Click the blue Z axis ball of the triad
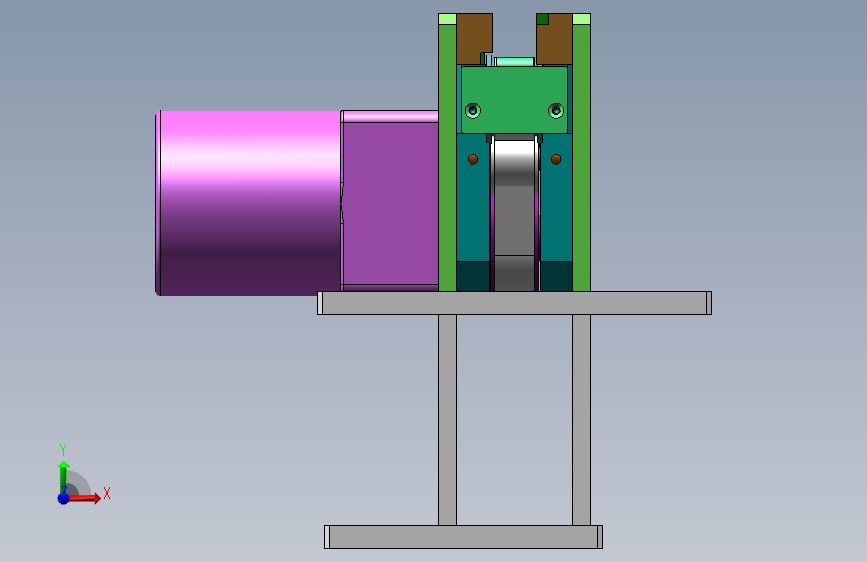867x562 pixels. (63, 498)
